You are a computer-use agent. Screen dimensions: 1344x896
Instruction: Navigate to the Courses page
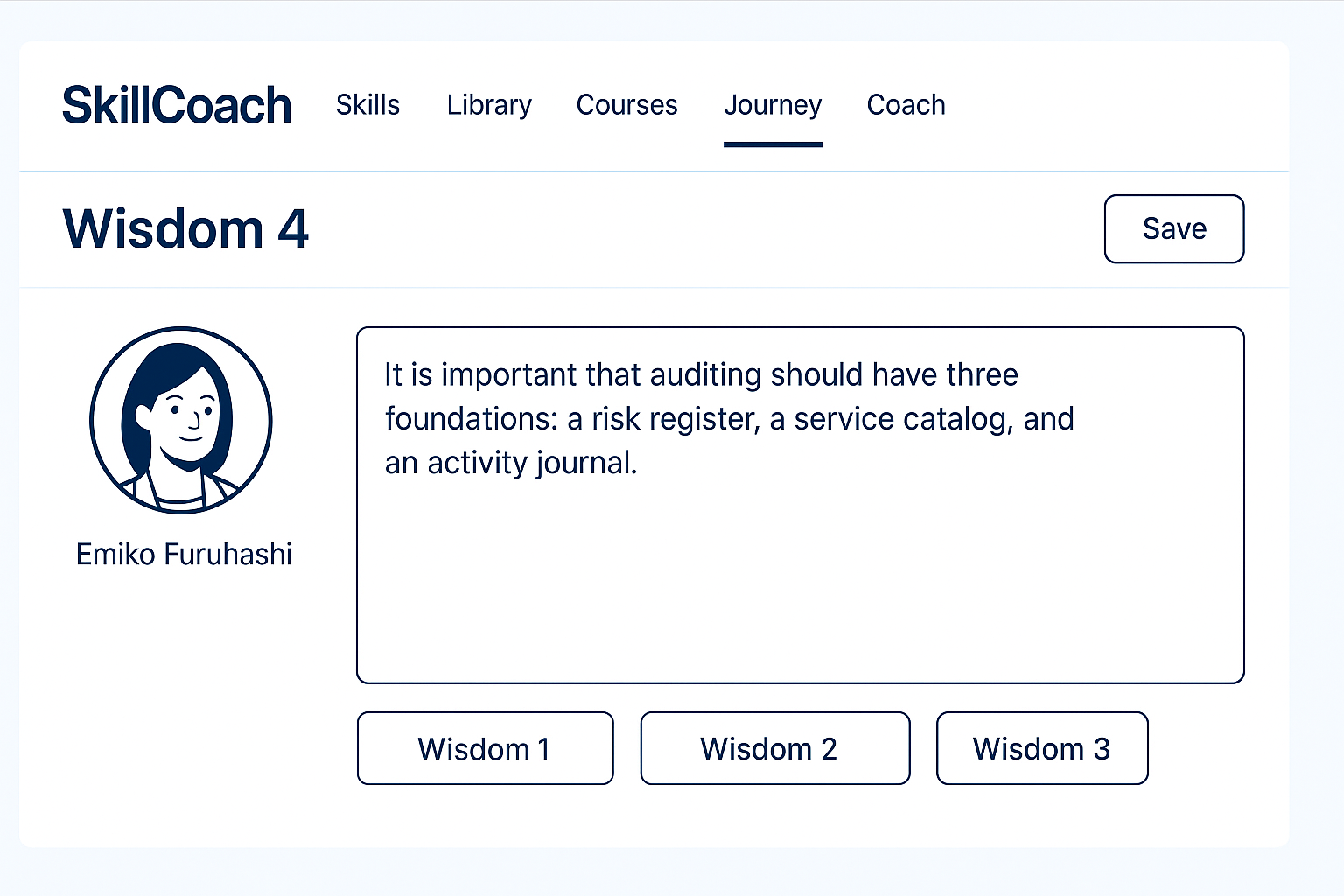[626, 105]
